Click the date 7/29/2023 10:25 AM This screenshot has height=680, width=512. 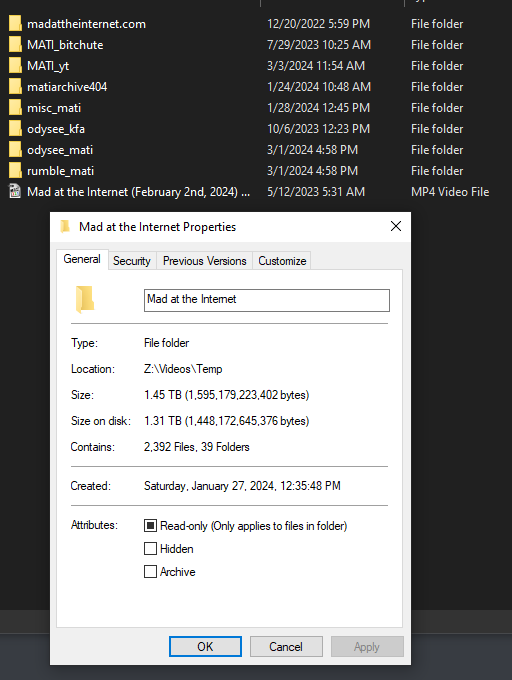[319, 45]
